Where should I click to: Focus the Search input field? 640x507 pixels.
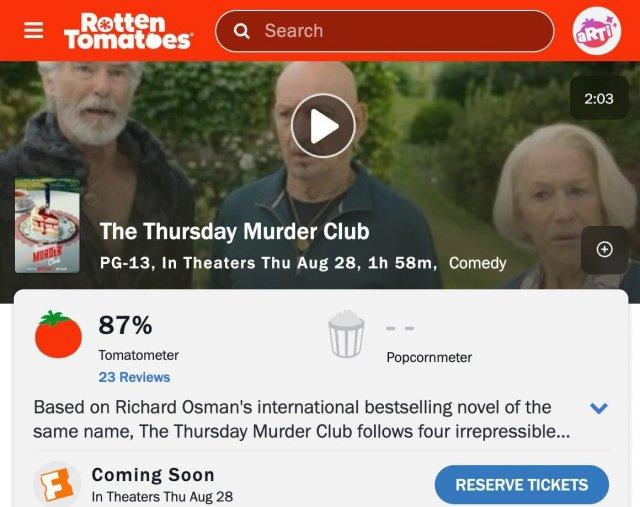[x=384, y=31]
